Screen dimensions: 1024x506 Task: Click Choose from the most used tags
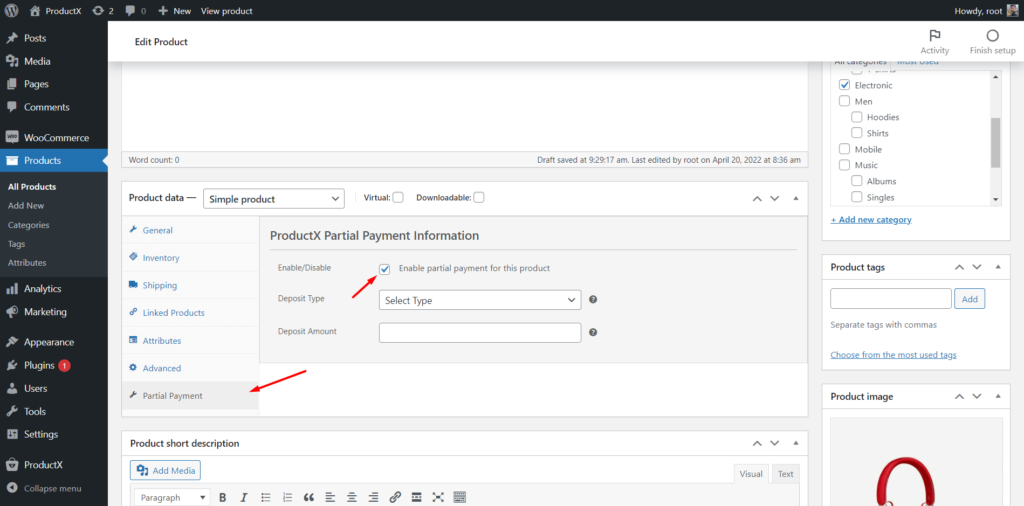point(893,355)
